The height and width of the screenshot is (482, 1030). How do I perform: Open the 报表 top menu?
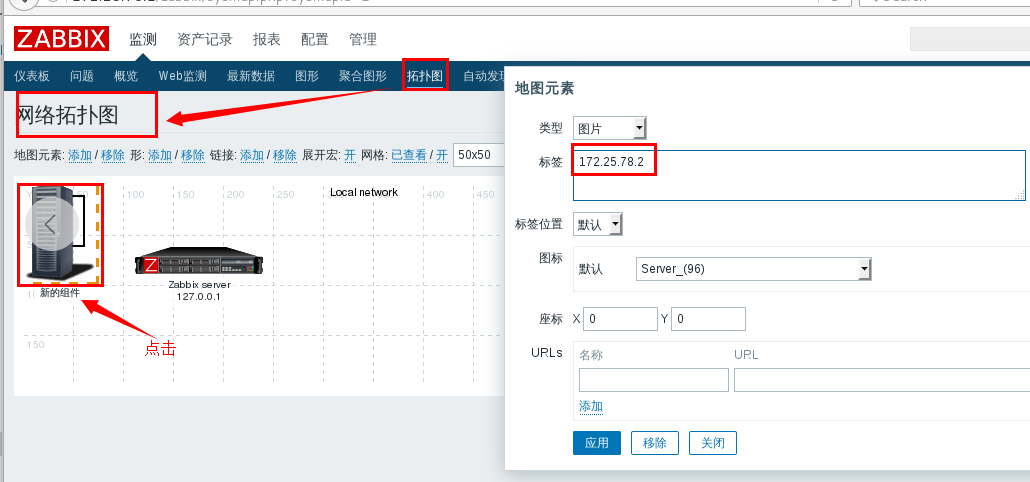pyautogui.click(x=267, y=39)
